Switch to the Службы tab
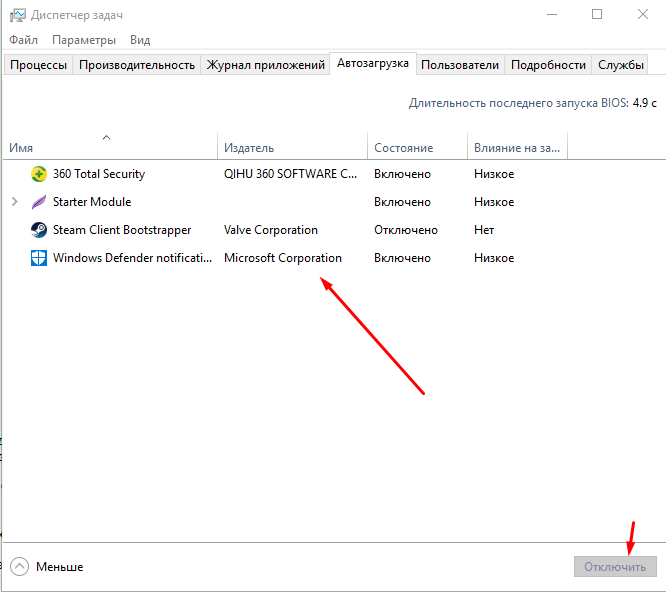The width and height of the screenshot is (666, 592). coord(621,65)
